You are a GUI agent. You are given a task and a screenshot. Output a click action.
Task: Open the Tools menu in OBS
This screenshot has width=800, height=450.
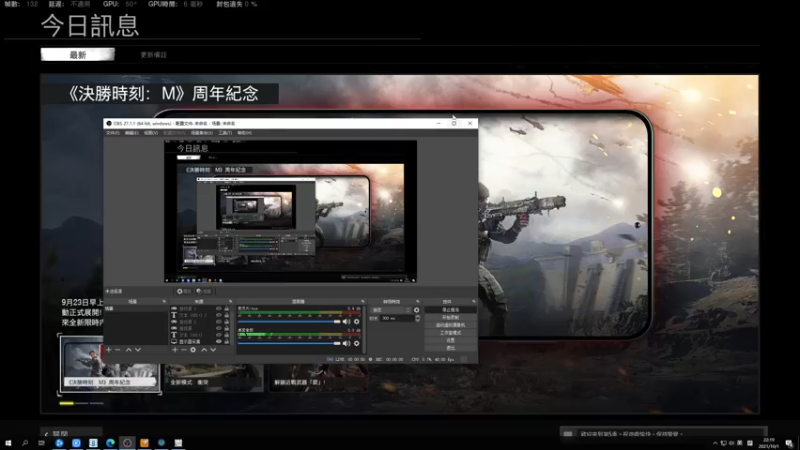pyautogui.click(x=225, y=133)
